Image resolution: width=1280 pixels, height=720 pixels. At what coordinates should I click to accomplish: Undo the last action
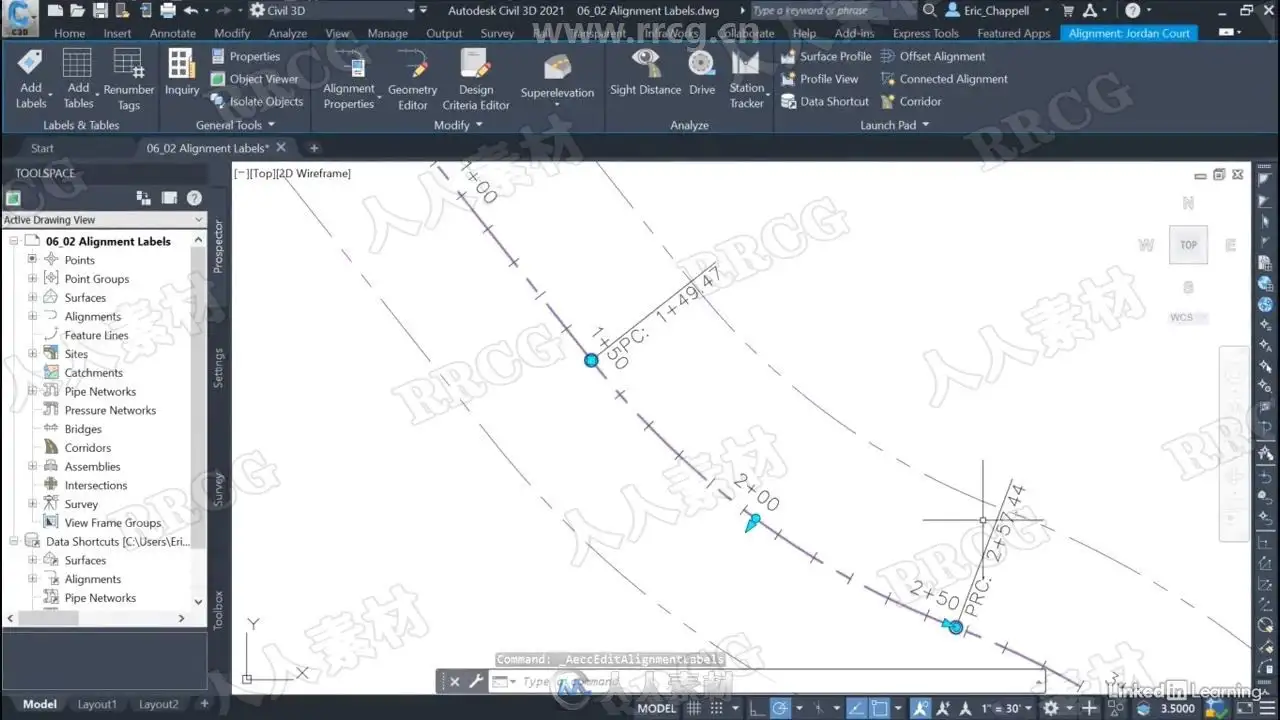191,11
